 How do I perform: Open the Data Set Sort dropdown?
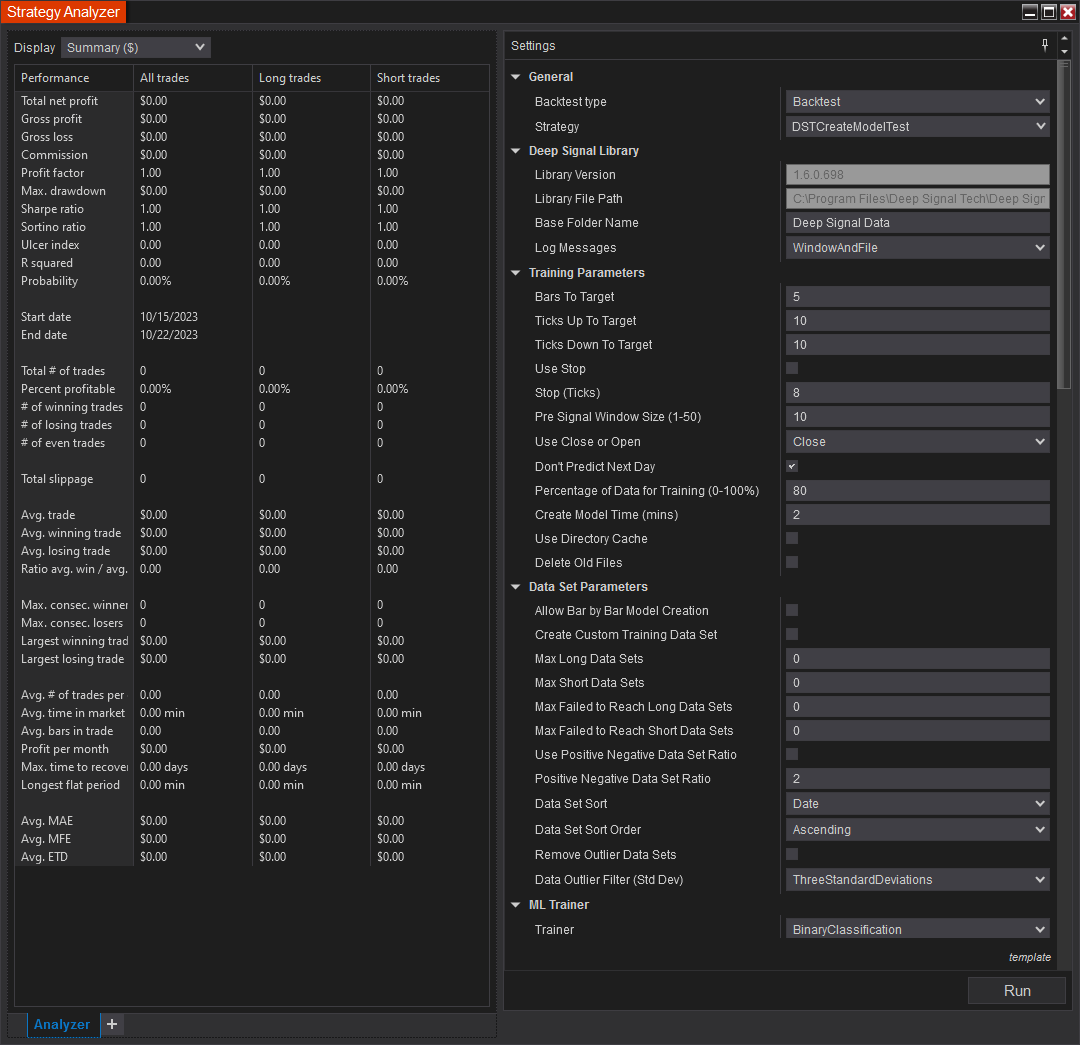pyautogui.click(x=917, y=804)
